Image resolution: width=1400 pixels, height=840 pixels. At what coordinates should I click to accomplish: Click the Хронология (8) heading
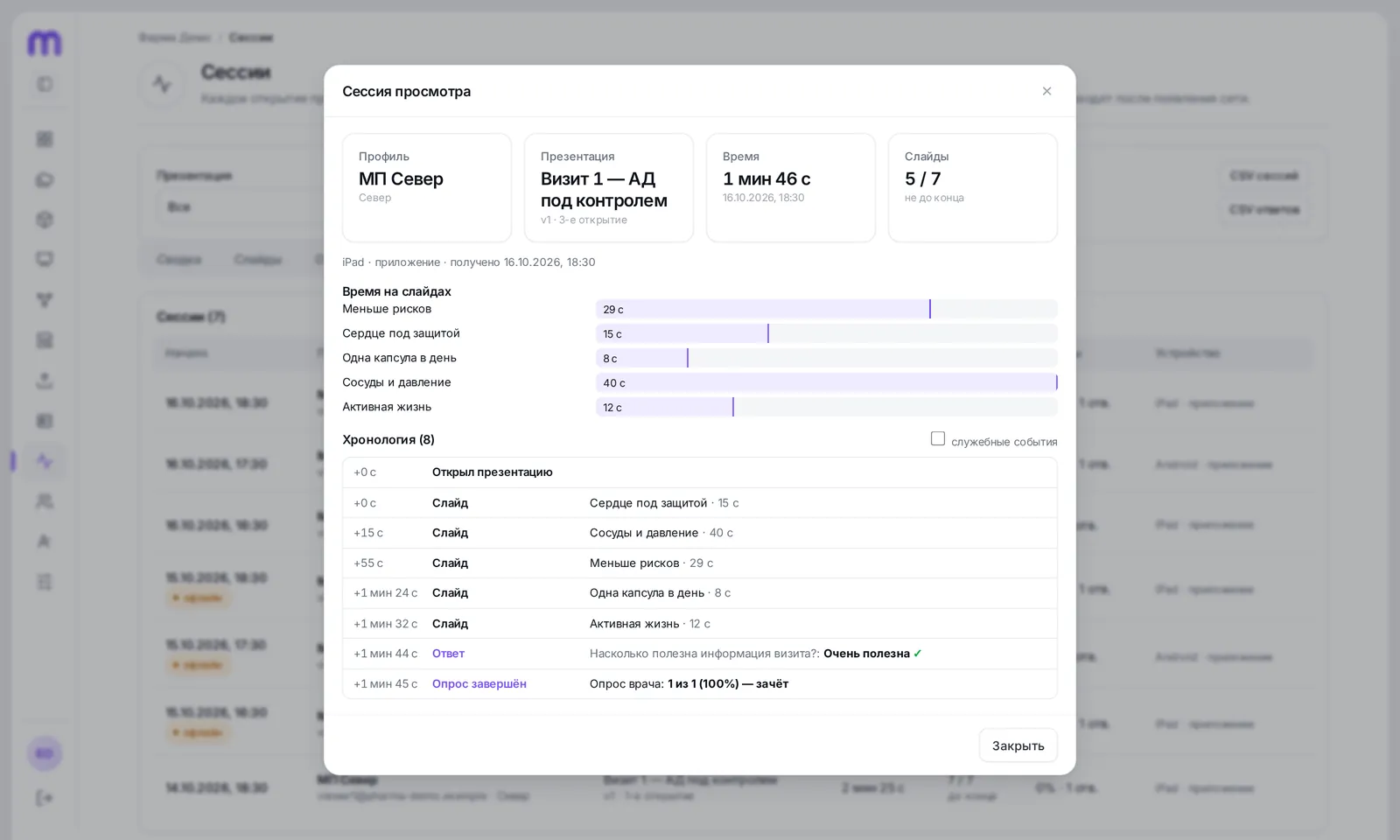388,439
